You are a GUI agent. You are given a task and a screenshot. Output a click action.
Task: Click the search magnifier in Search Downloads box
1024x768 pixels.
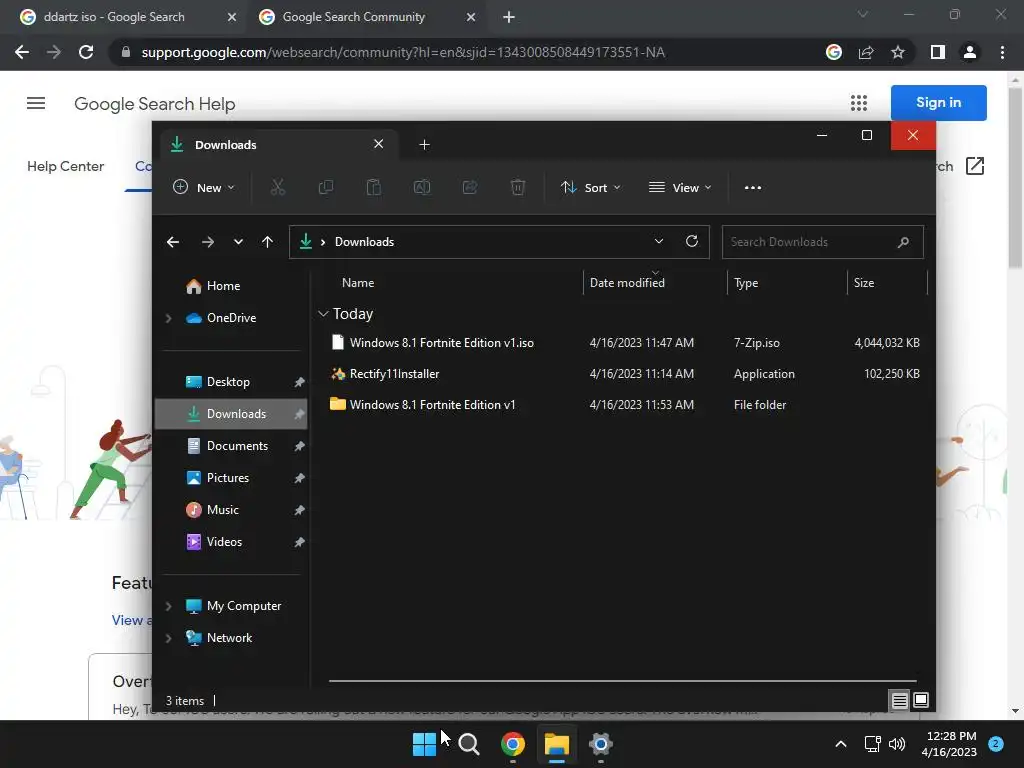click(x=903, y=242)
